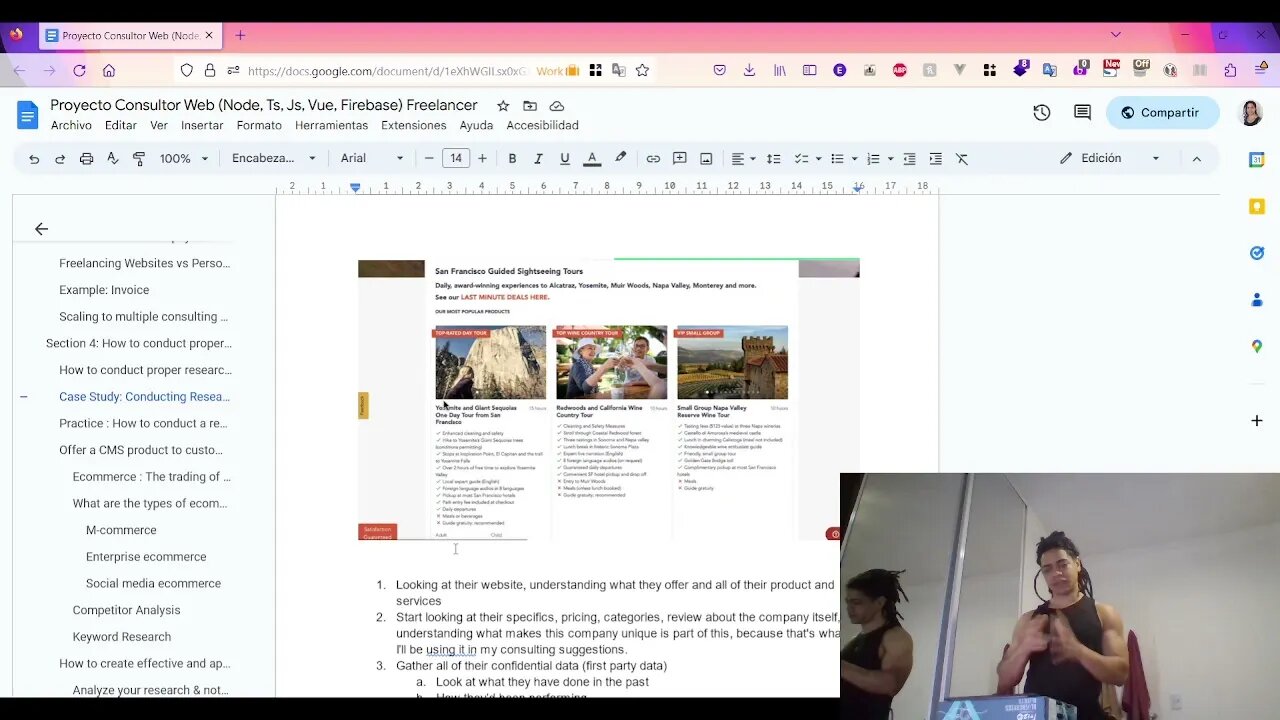This screenshot has height=720, width=1280.
Task: Decrease font size with minus
Action: pyautogui.click(x=429, y=159)
